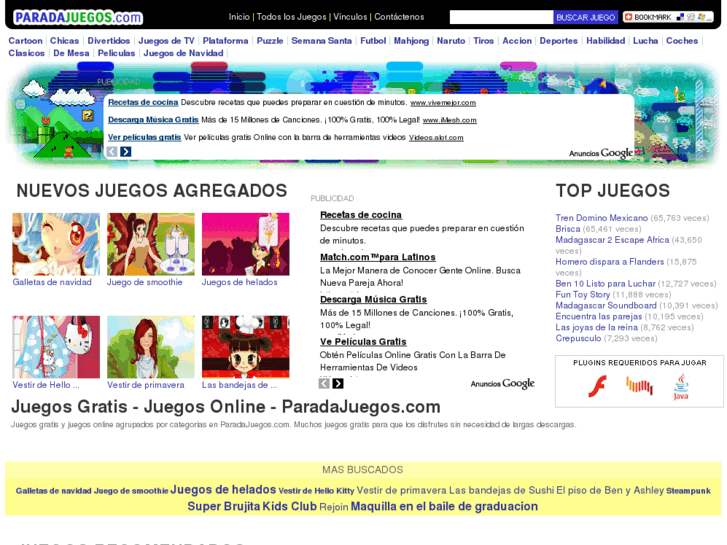The image size is (727, 545).
Task: Click the ParadaJuegos.com logo
Action: 78,18
